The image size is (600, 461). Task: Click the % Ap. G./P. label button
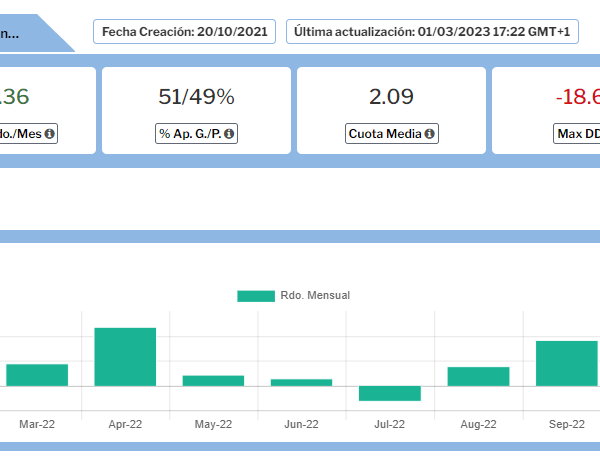click(196, 134)
